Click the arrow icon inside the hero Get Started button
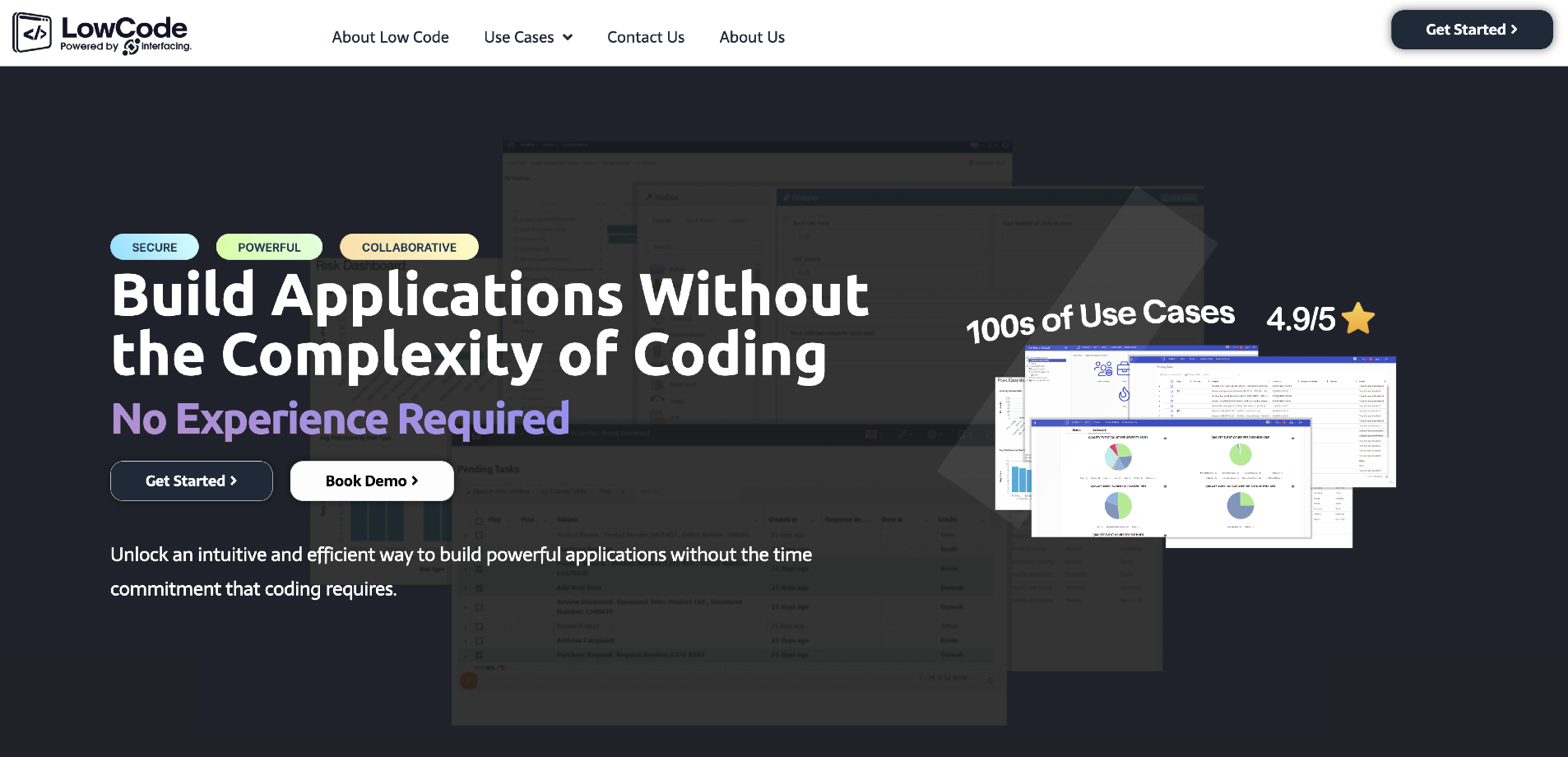 tap(233, 481)
